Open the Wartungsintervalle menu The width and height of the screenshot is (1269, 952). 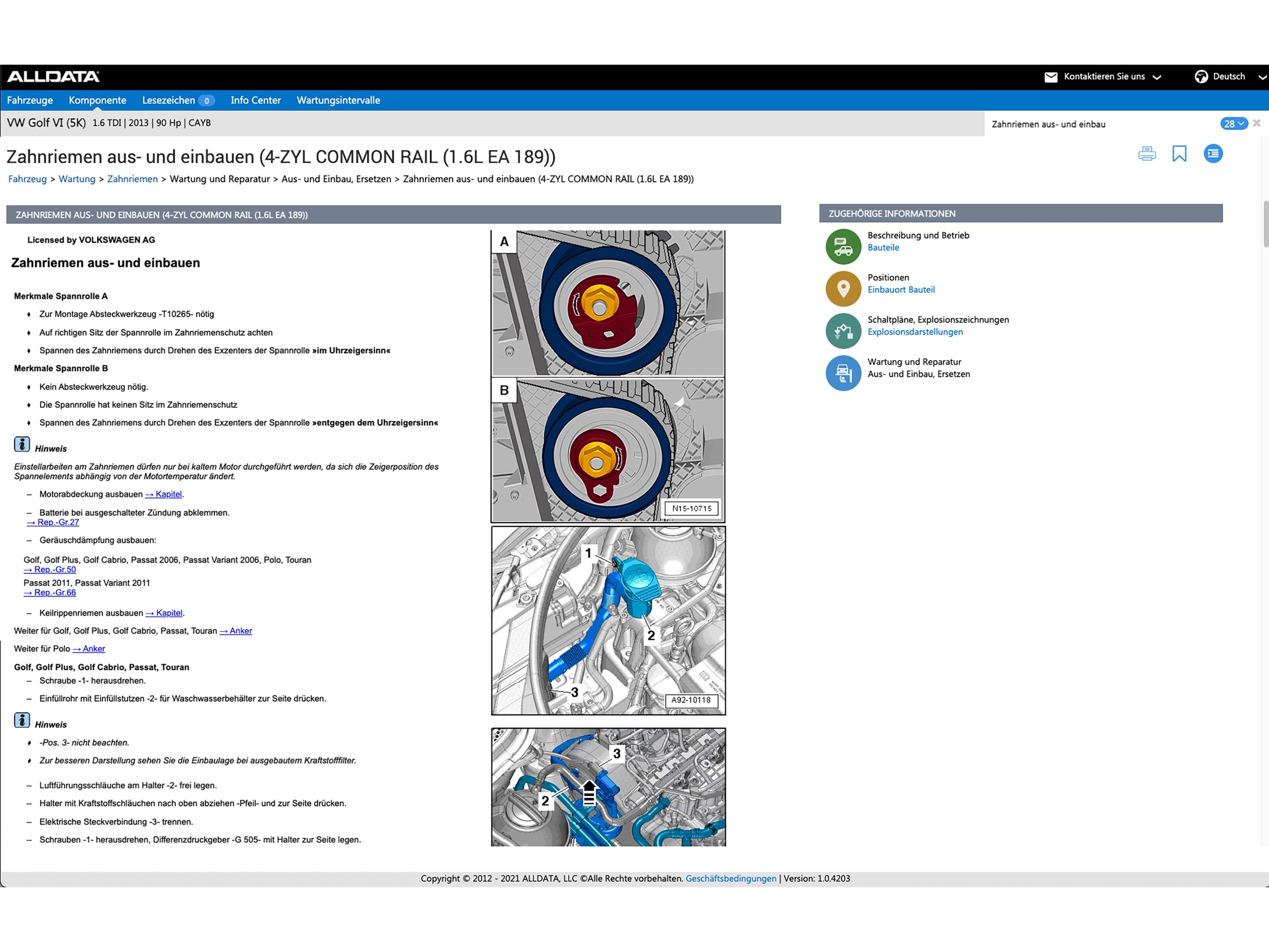point(338,100)
